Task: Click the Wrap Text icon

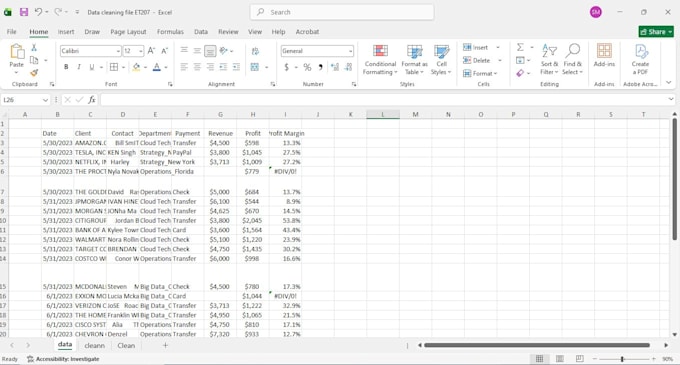Action: point(255,51)
